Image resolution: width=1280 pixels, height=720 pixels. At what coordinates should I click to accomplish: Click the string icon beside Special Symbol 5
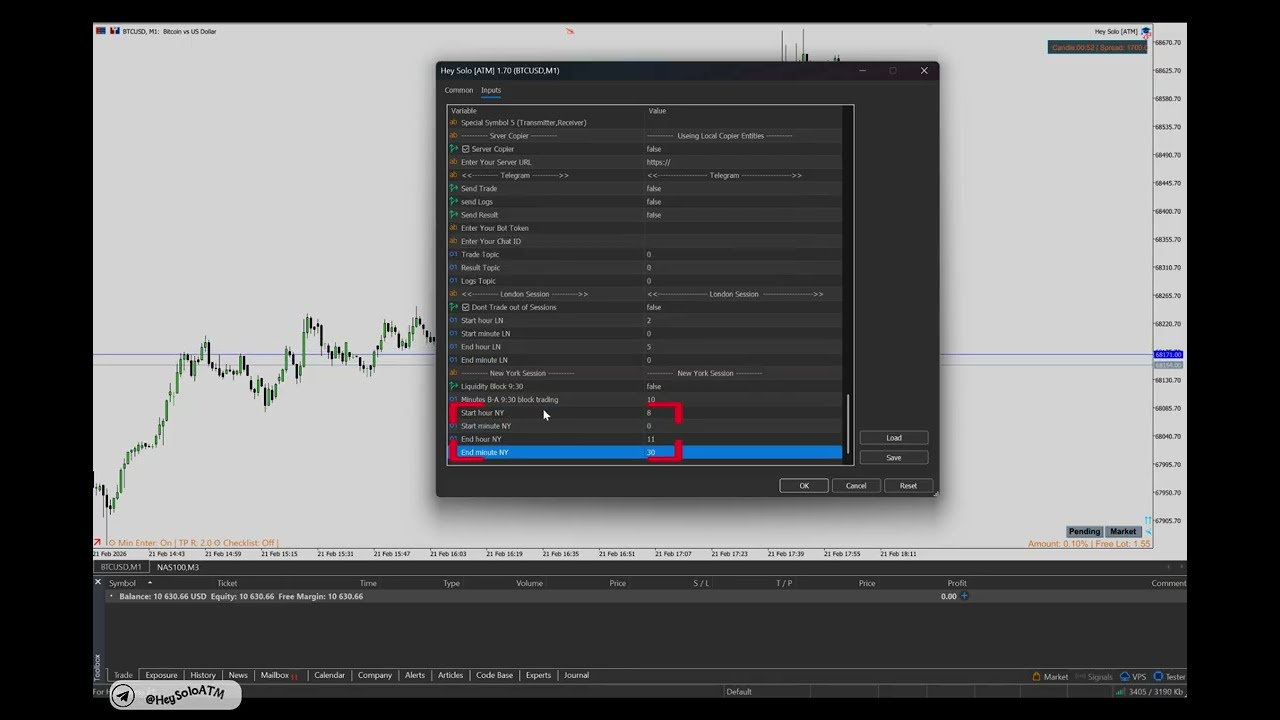453,122
